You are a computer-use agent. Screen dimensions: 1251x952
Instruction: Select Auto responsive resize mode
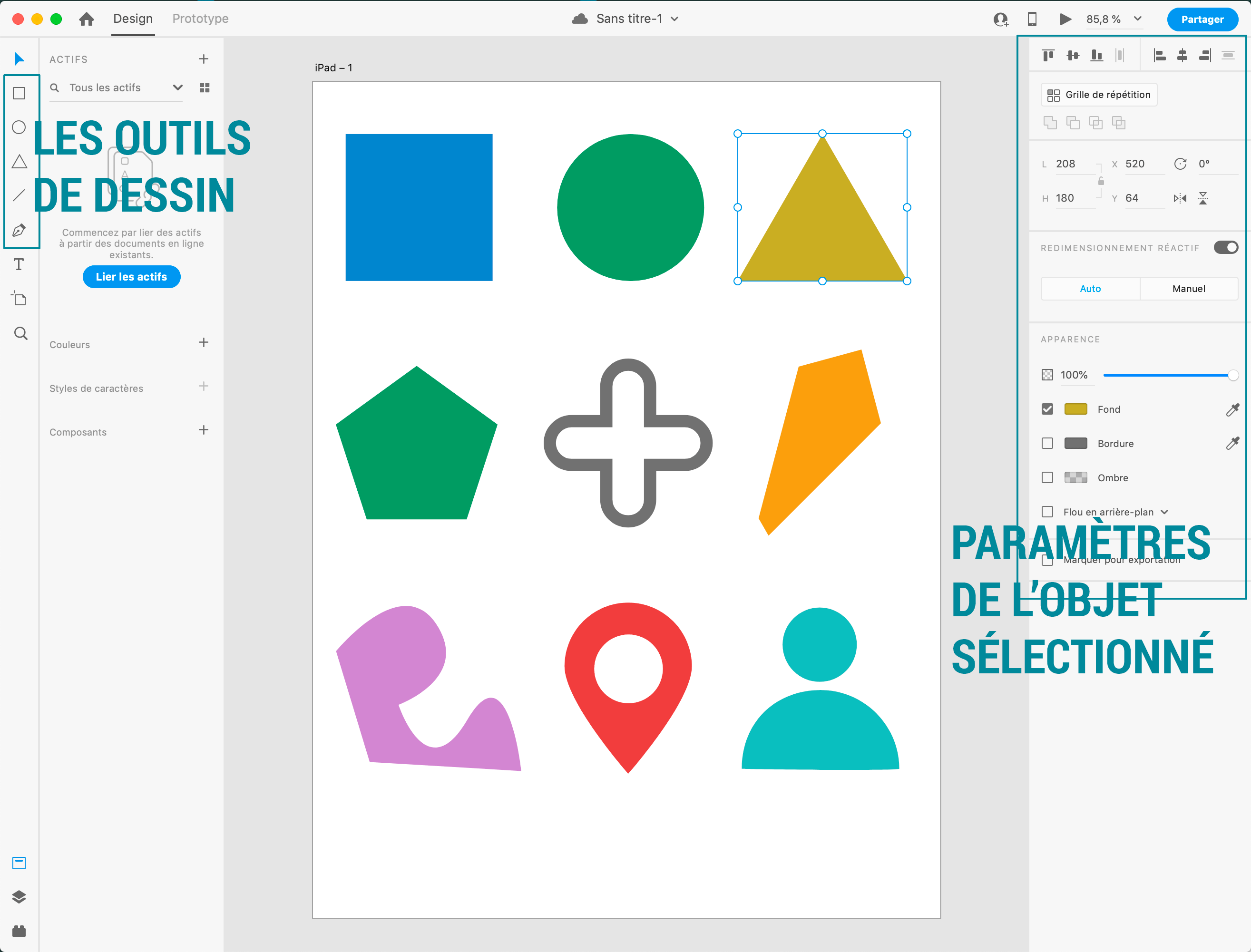click(x=1090, y=289)
